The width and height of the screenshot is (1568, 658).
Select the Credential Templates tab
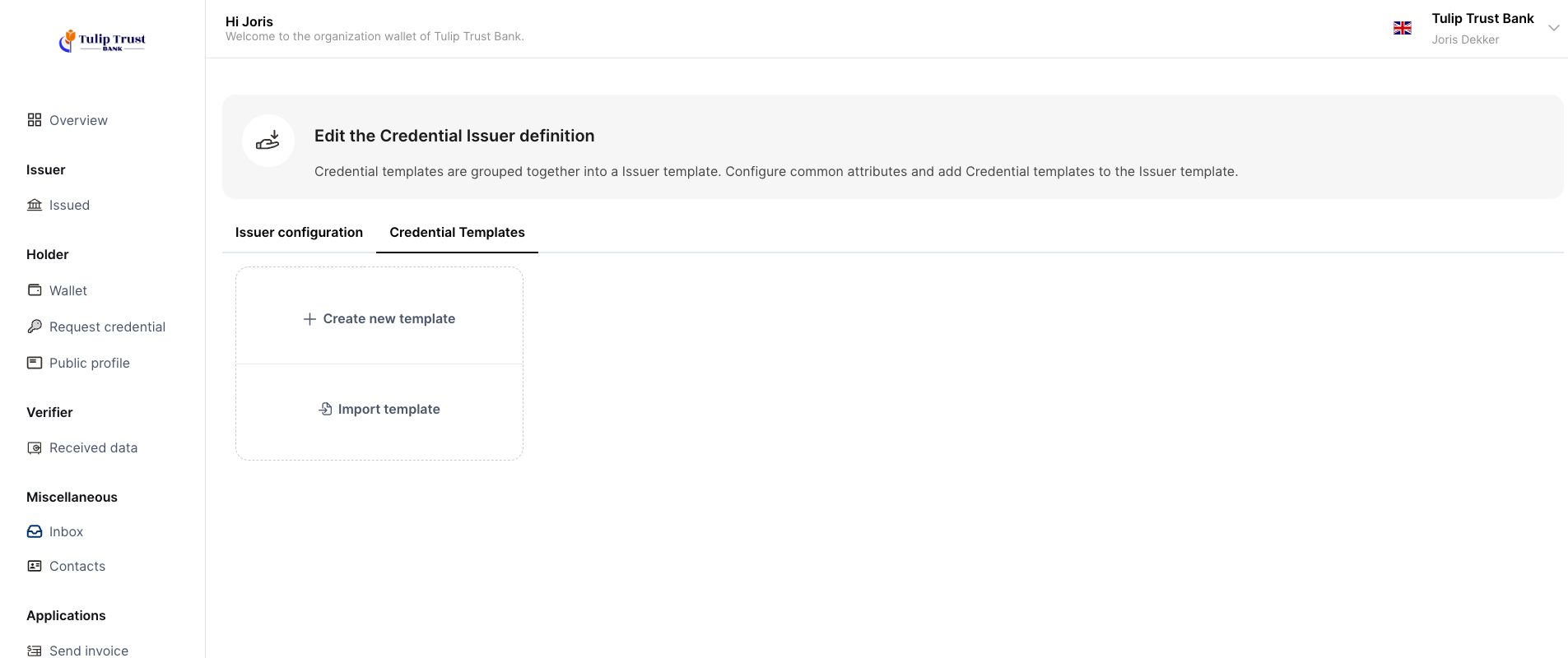[457, 233]
